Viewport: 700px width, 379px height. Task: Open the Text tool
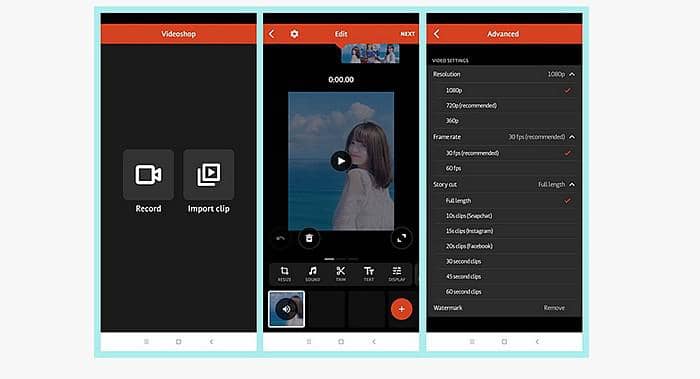pos(369,274)
